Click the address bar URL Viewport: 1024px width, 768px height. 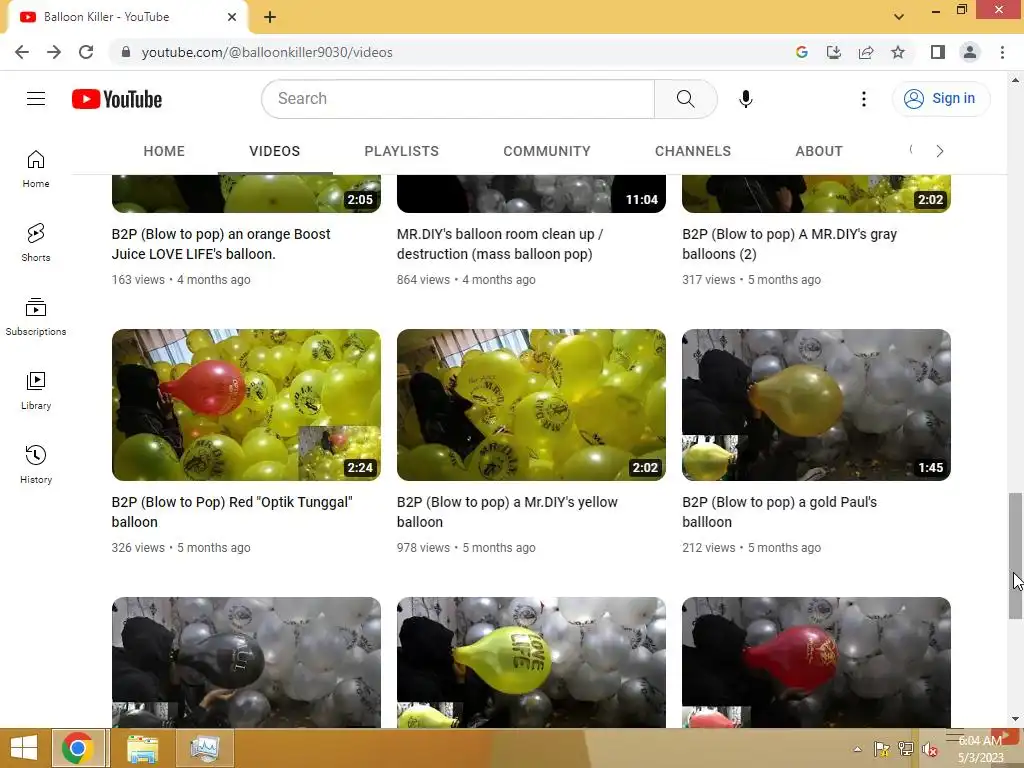click(267, 52)
